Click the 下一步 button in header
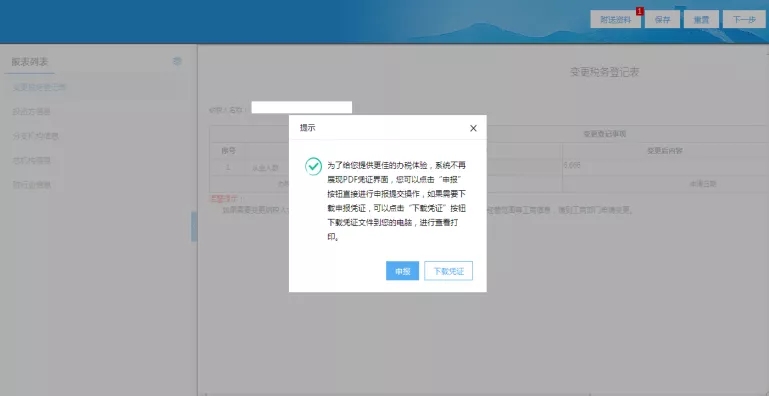 (x=744, y=20)
